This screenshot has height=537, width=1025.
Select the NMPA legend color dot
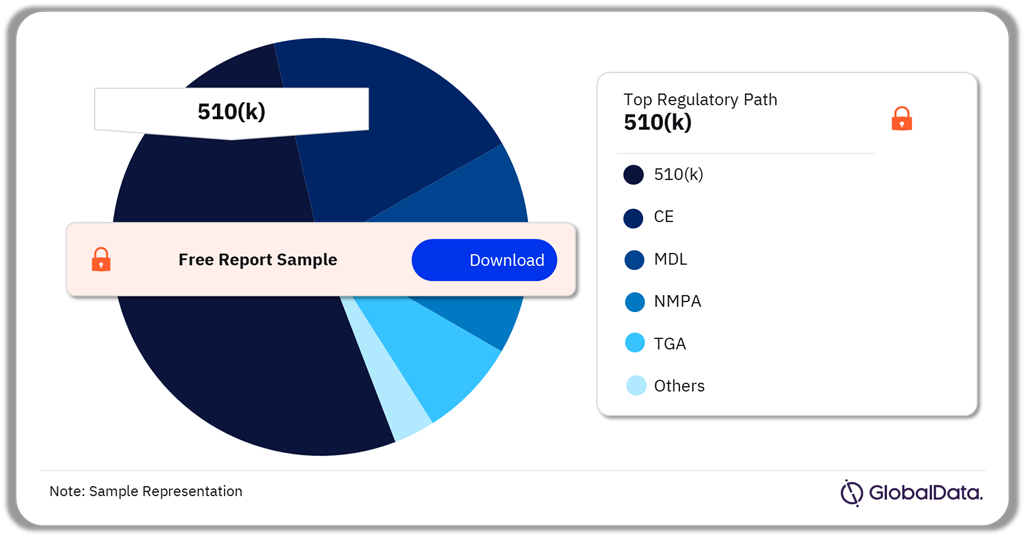(x=635, y=302)
